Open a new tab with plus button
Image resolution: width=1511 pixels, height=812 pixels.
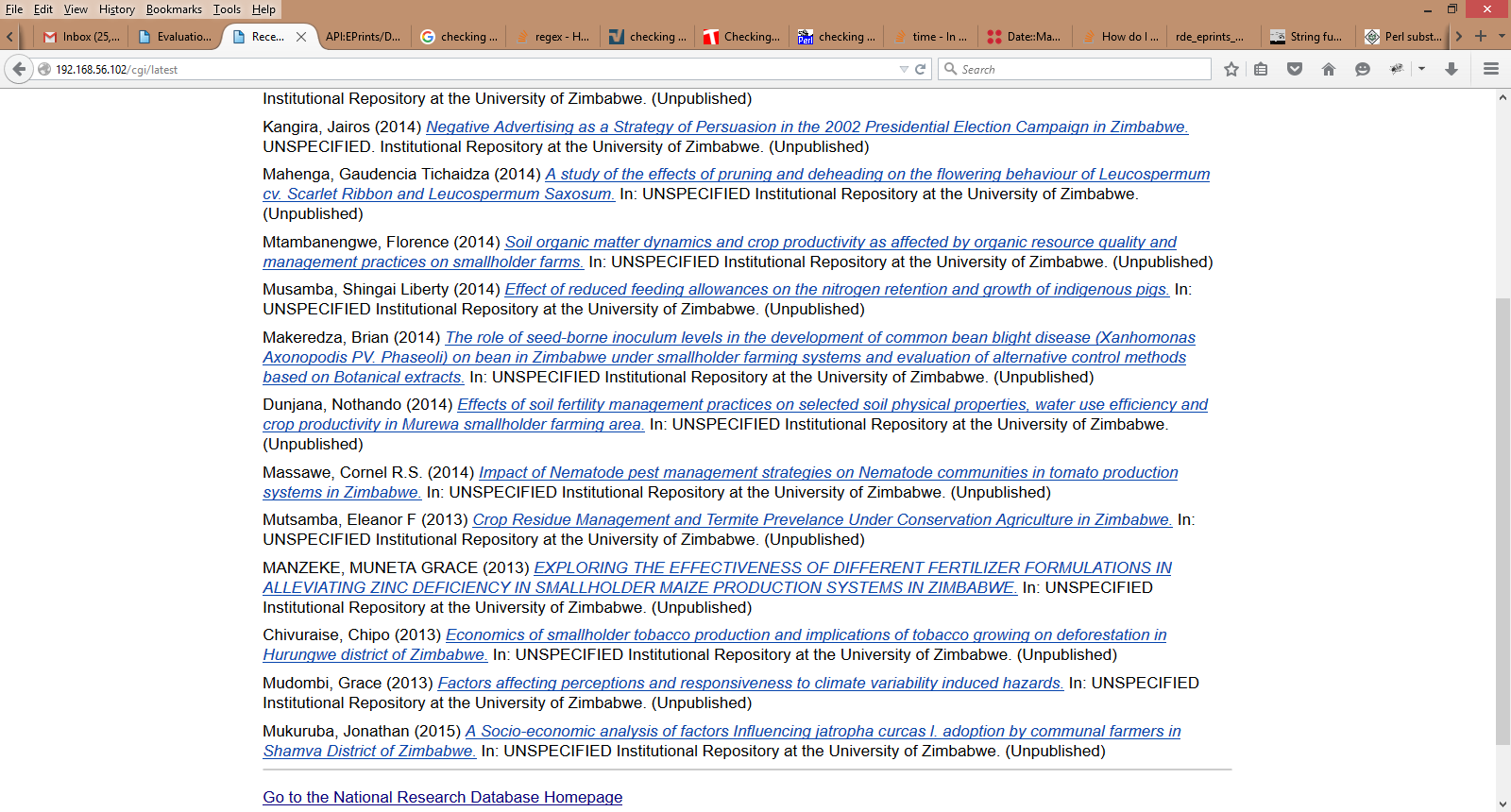point(1481,36)
